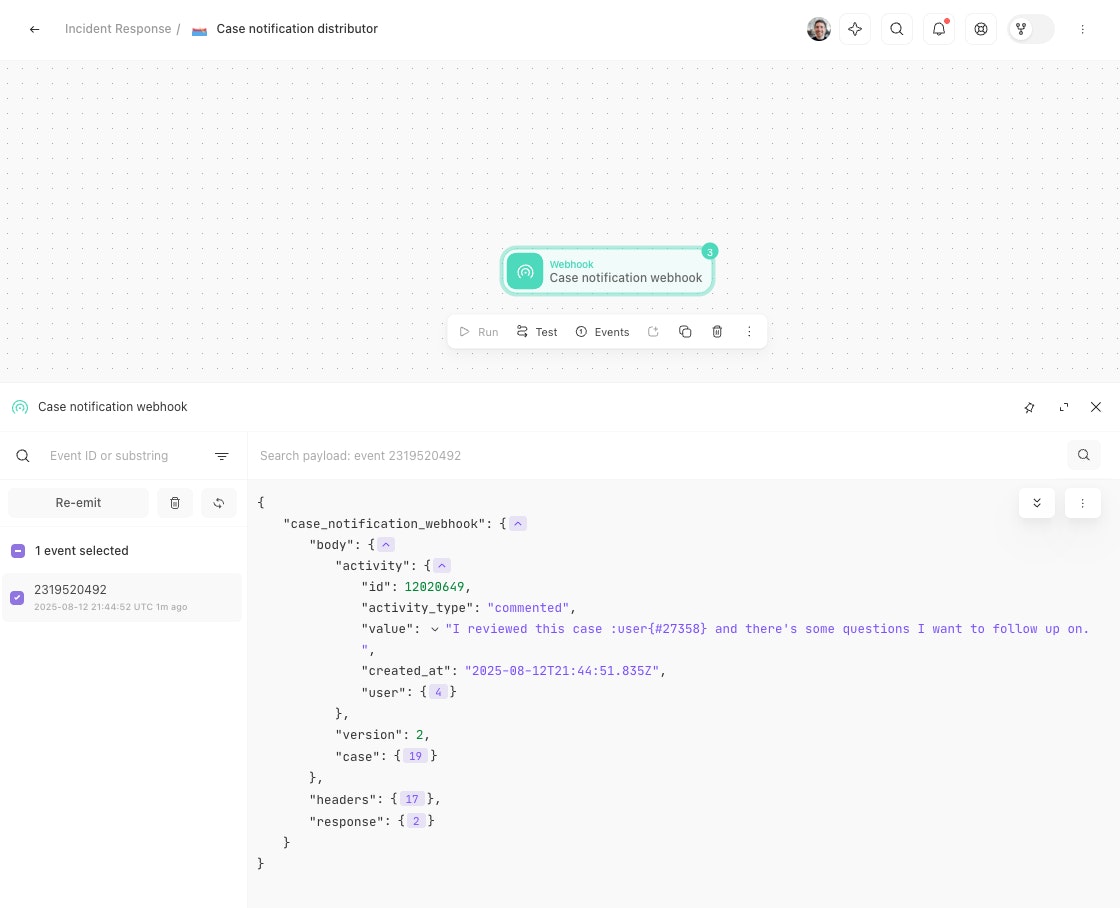Collapse the "body" JSON object
Viewport: 1120px width, 908px height.
click(386, 545)
